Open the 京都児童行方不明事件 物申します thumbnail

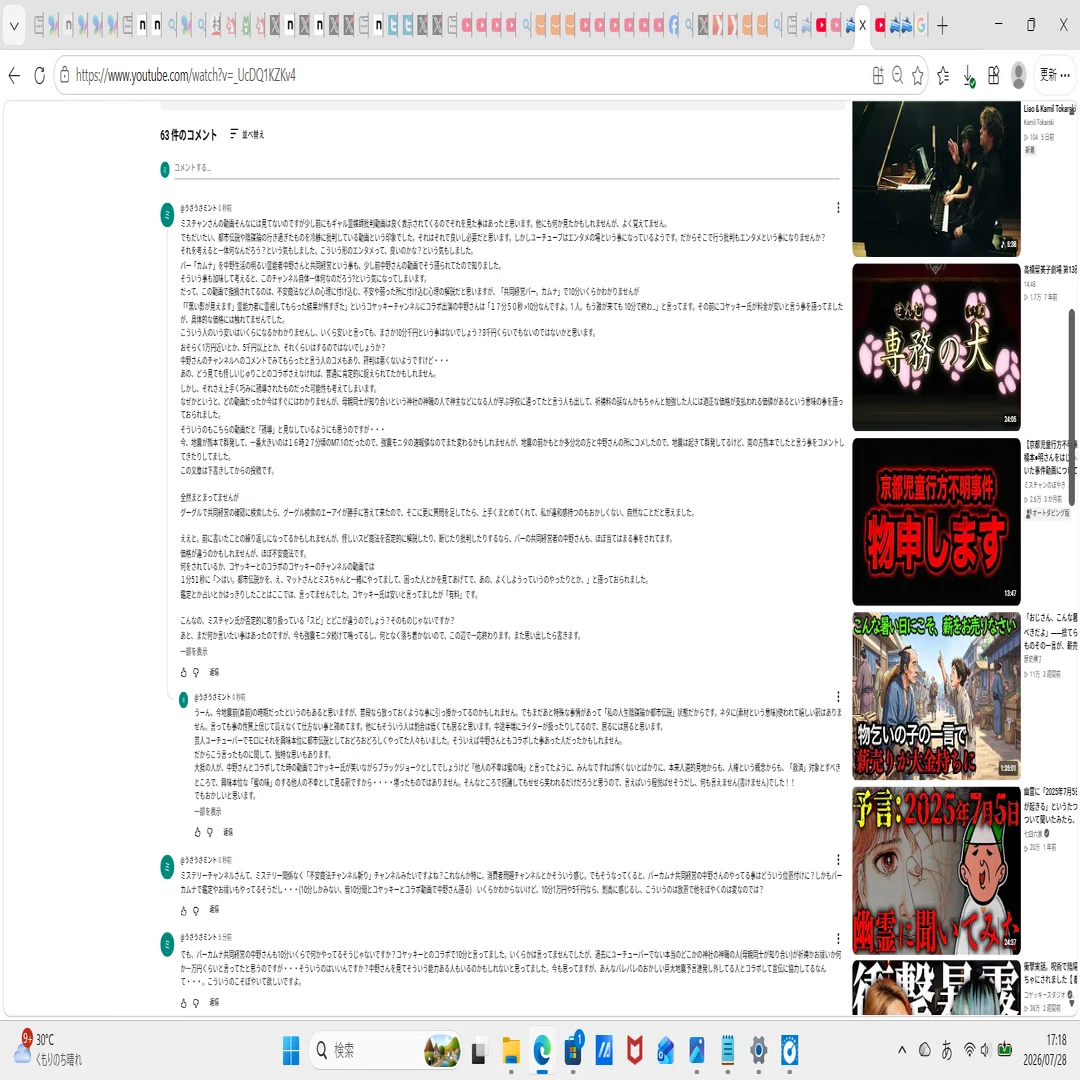[936, 521]
